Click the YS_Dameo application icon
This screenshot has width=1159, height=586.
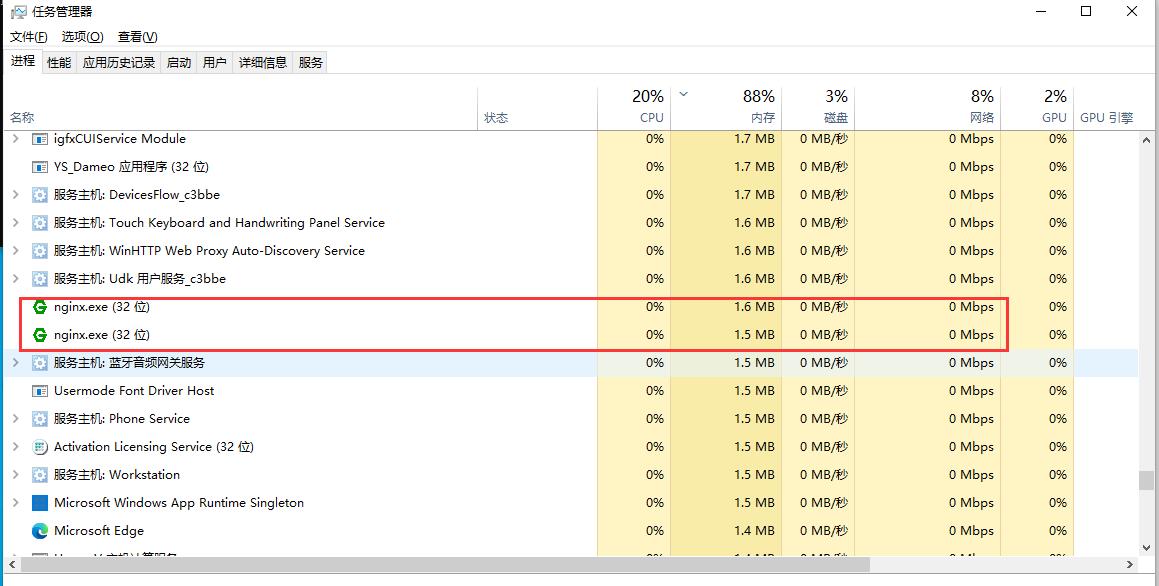click(x=40, y=167)
